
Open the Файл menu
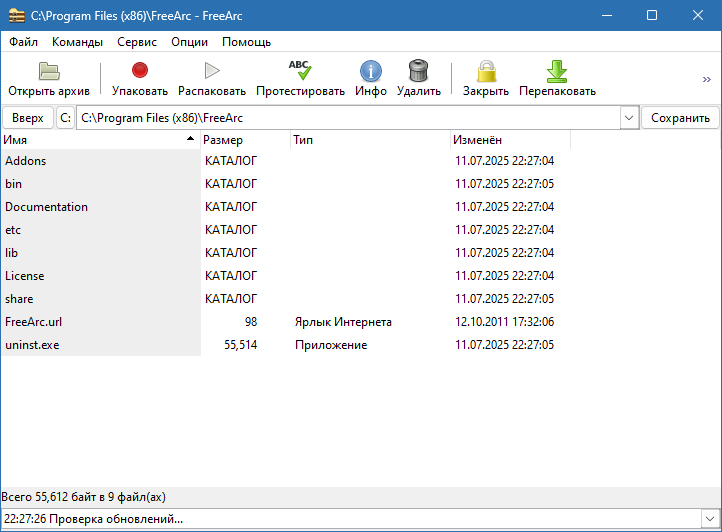[x=23, y=42]
